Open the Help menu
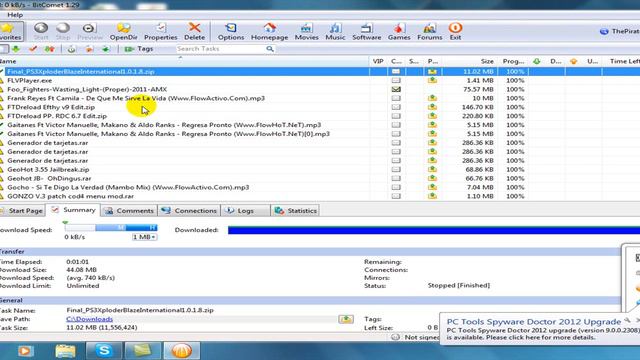 click(15, 15)
